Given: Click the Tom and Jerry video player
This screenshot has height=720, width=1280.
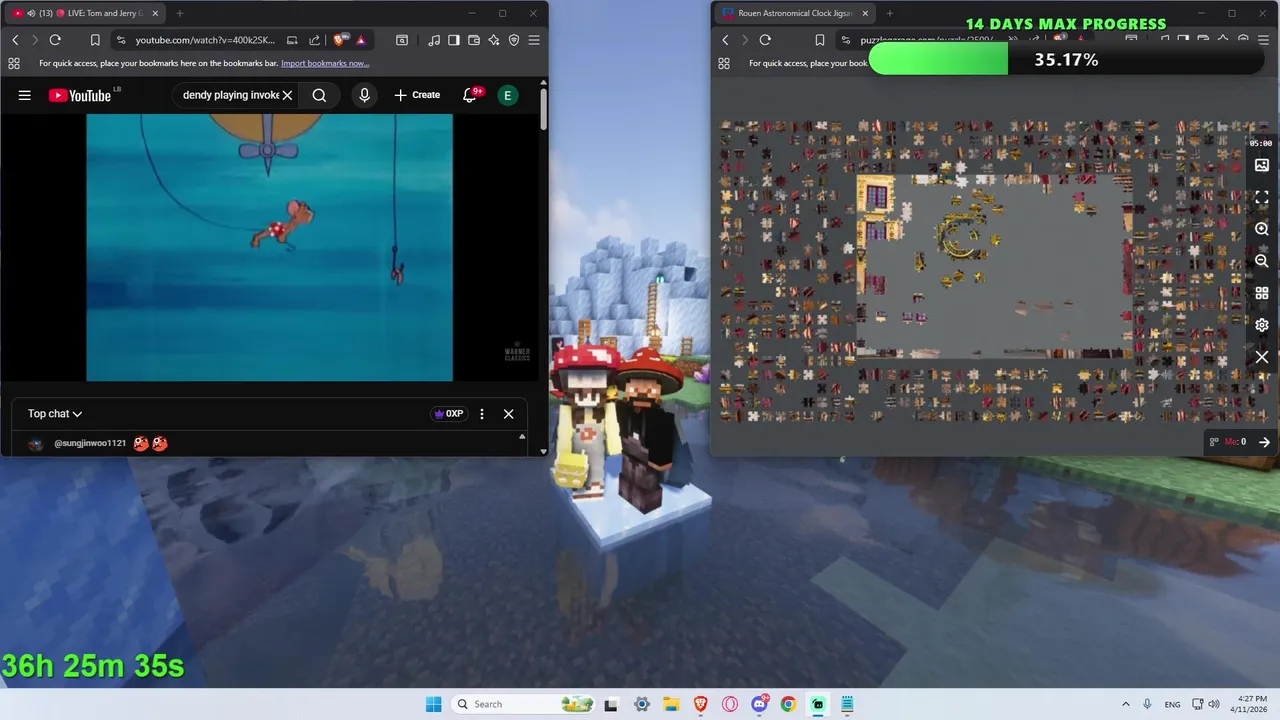Looking at the screenshot, I should [269, 247].
